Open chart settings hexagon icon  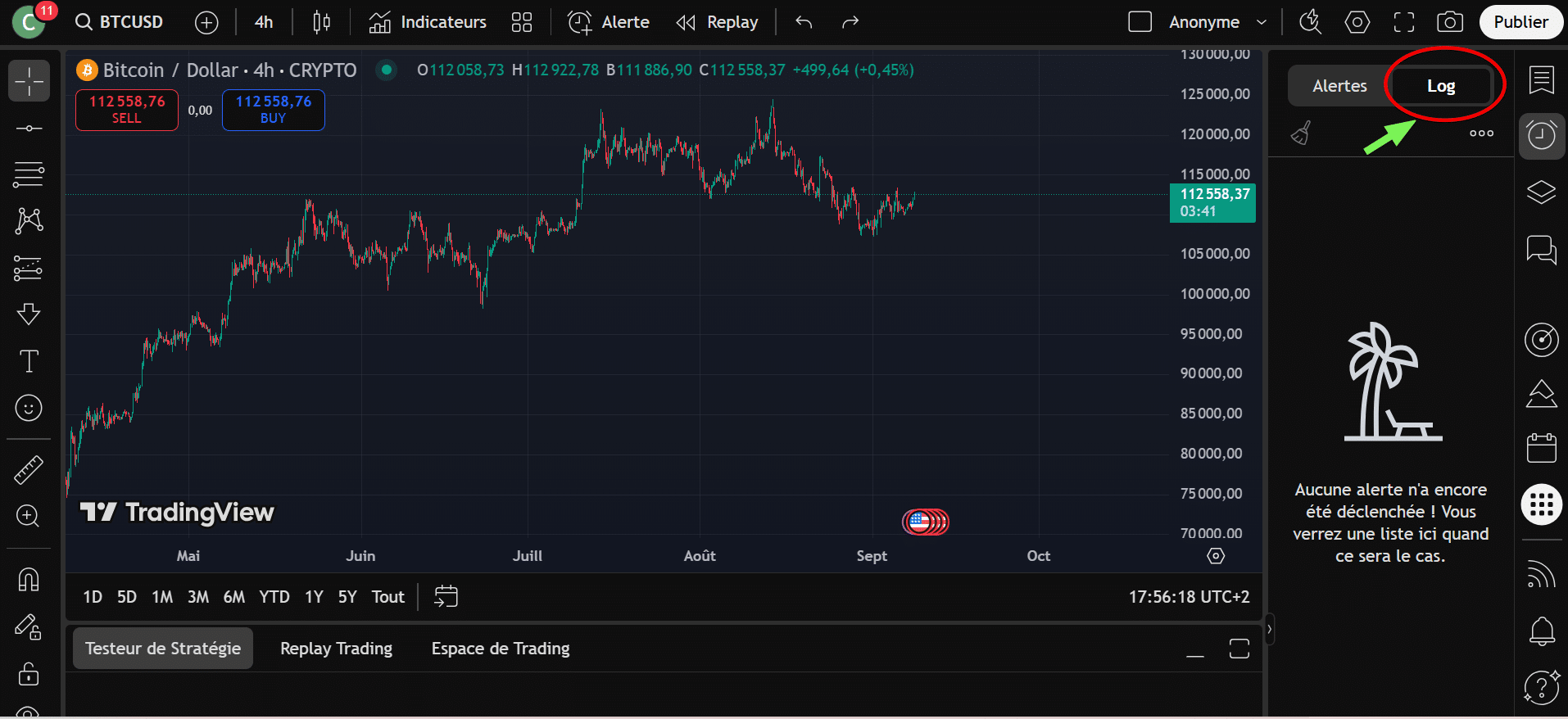(x=1357, y=22)
